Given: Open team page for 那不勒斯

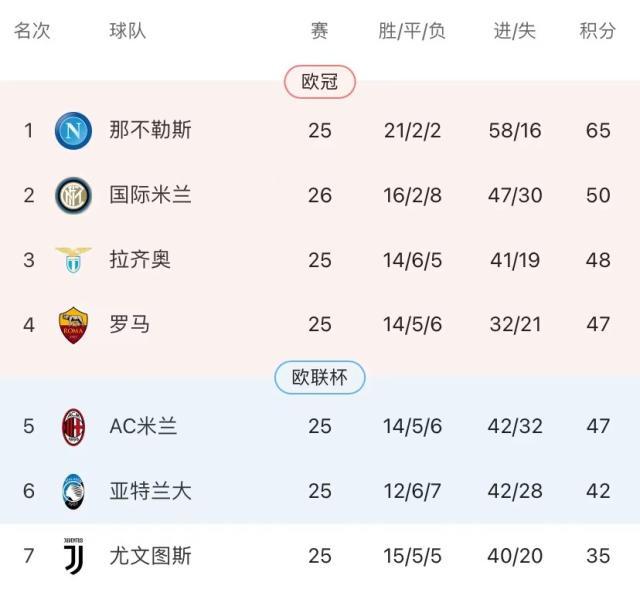Looking at the screenshot, I should (x=151, y=130).
